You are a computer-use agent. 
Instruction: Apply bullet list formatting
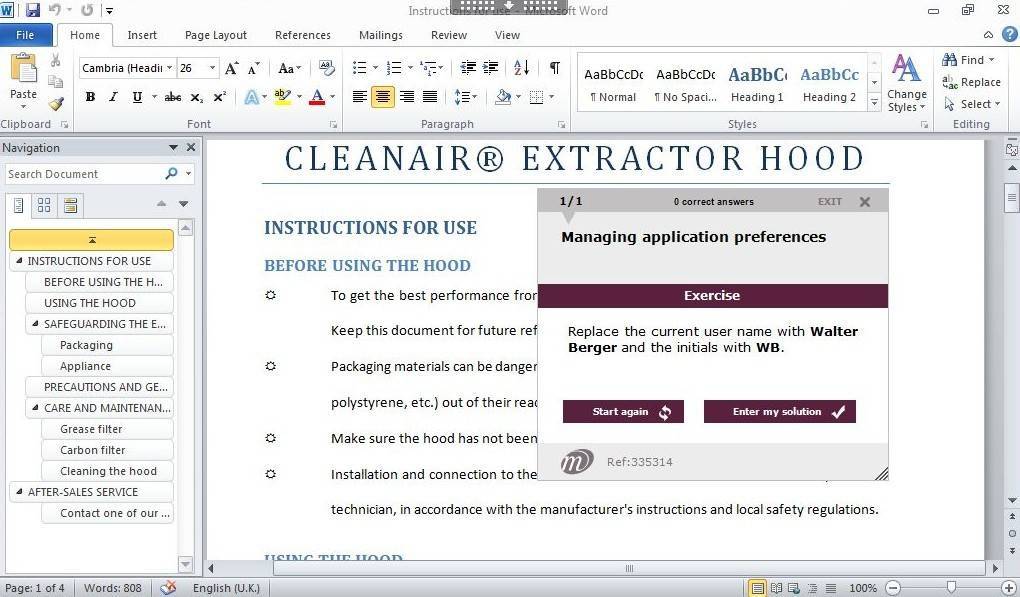(x=360, y=68)
